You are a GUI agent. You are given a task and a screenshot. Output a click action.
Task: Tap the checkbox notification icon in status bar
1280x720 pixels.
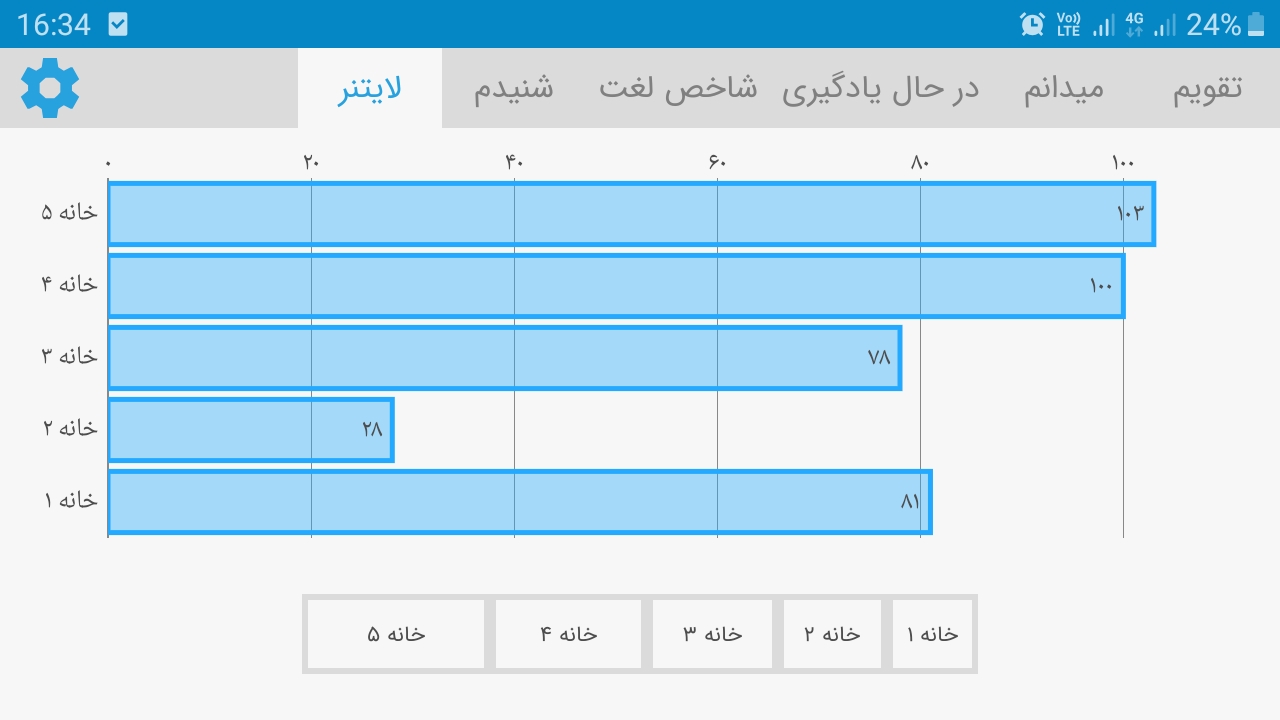[x=118, y=24]
